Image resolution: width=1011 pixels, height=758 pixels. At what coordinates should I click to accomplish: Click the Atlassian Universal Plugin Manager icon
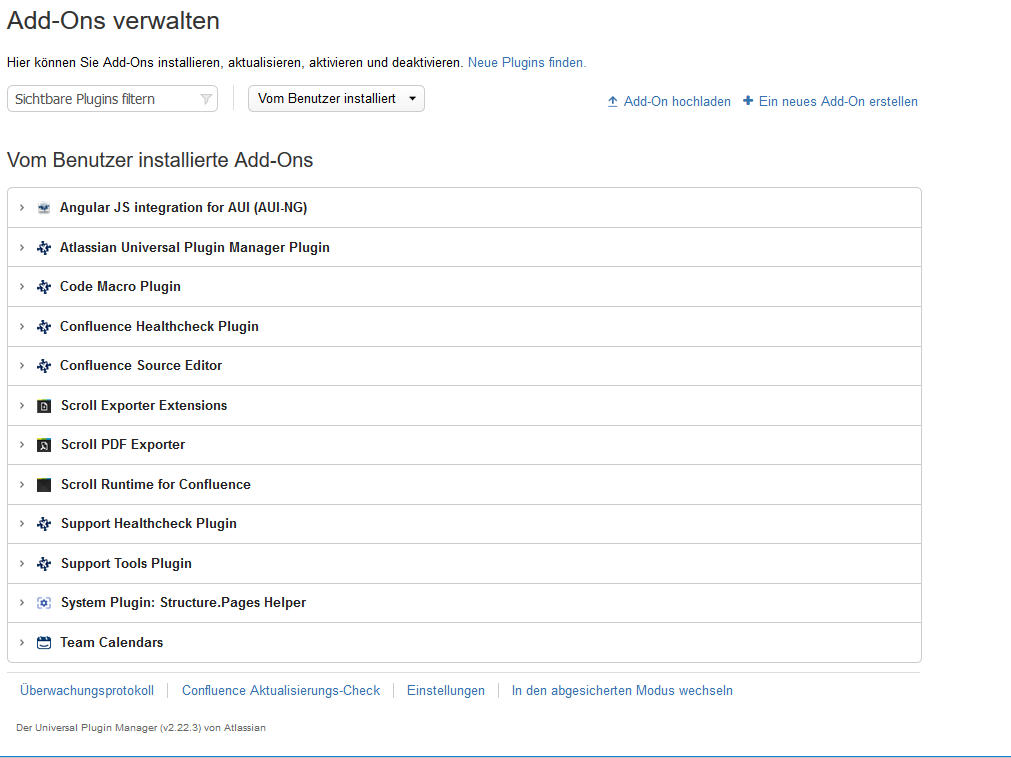[44, 248]
